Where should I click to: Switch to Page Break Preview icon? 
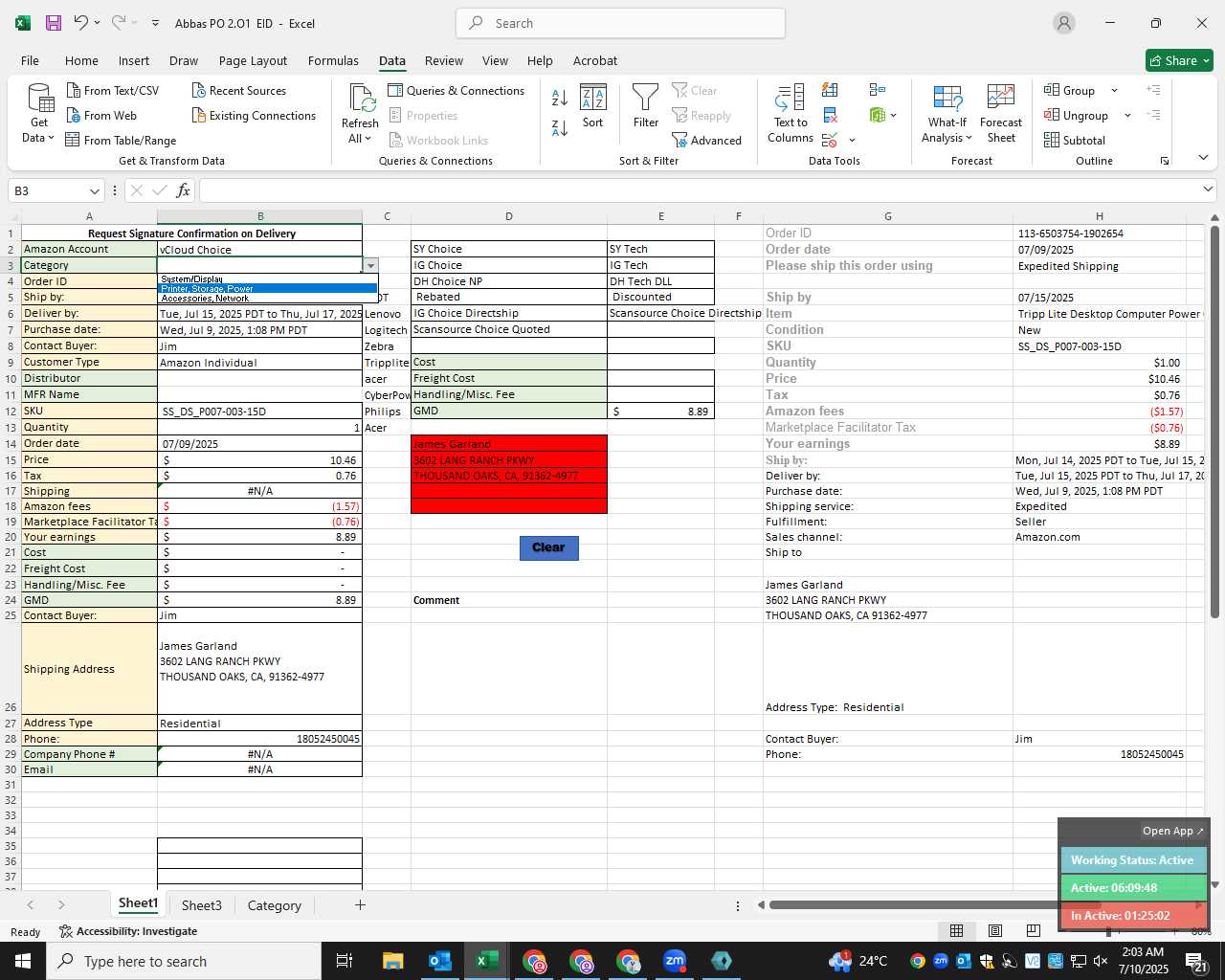tap(1033, 930)
